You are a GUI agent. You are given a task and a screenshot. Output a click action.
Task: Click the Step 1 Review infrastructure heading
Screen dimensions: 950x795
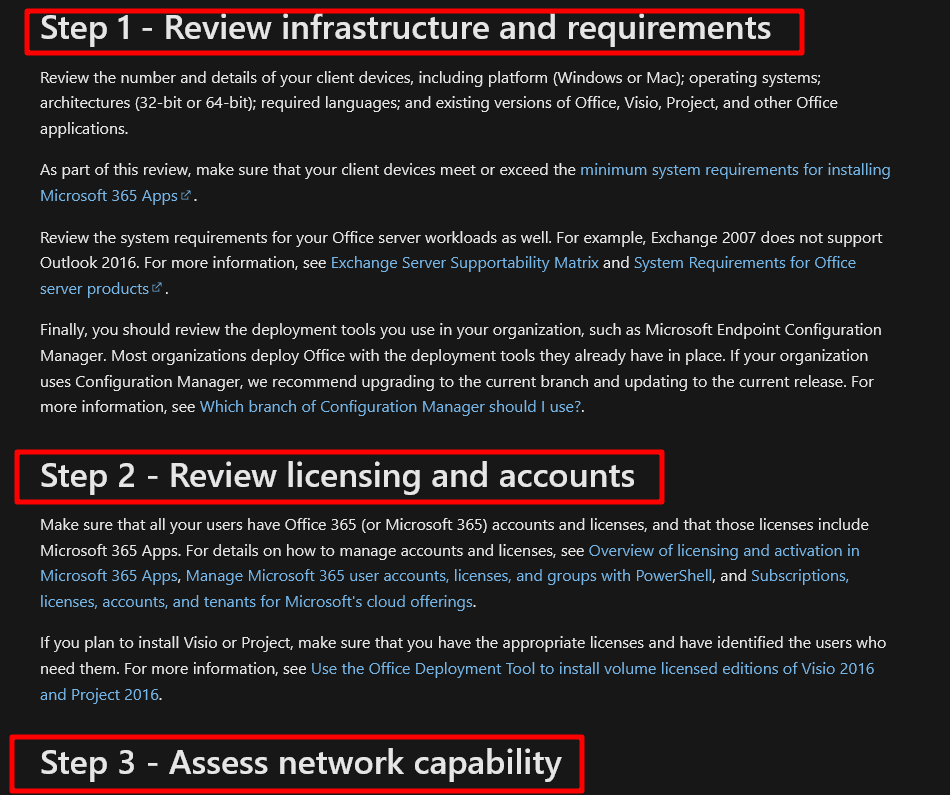tap(405, 29)
